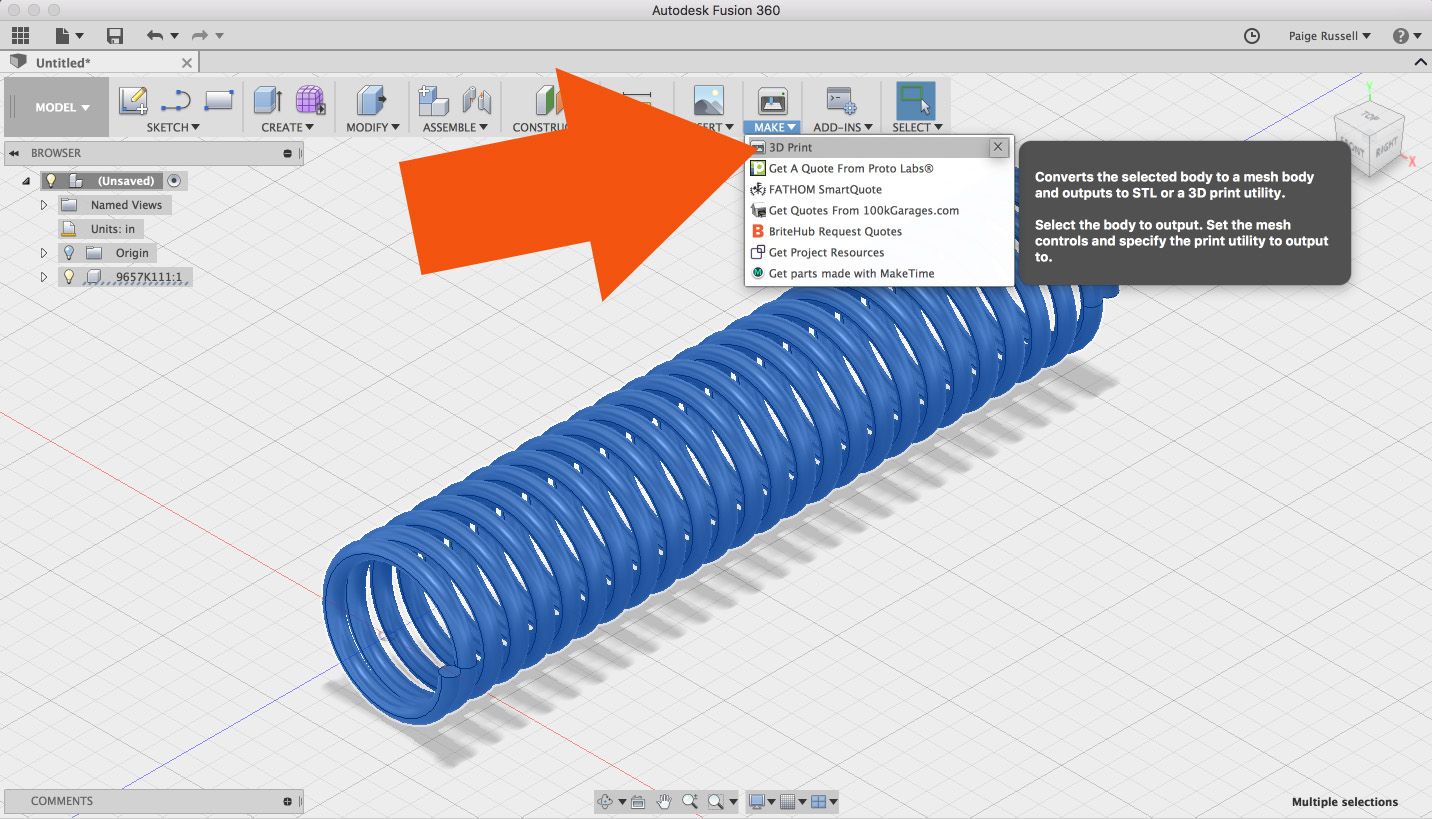Open the Help question mark menu
This screenshot has height=819, width=1433.
1405,36
